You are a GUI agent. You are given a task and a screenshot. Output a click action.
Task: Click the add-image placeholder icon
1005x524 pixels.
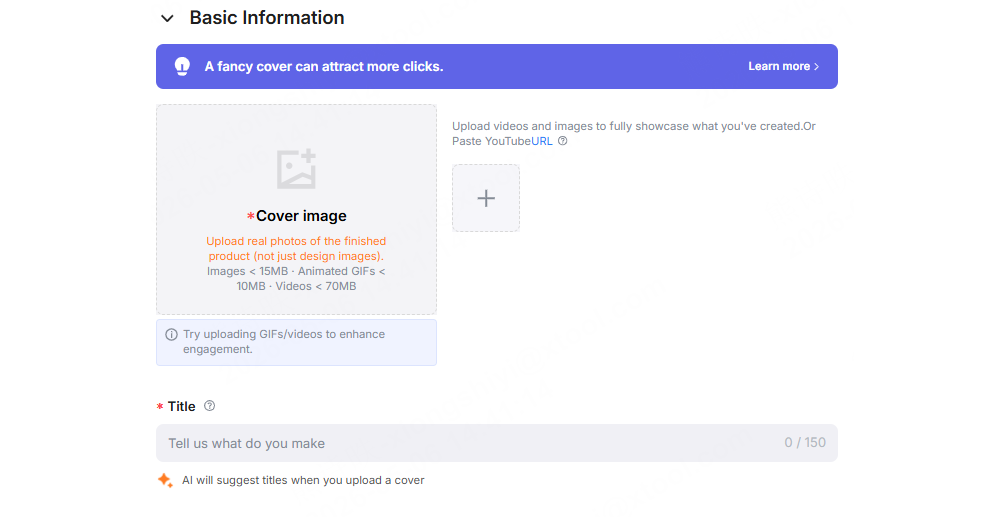(296, 169)
